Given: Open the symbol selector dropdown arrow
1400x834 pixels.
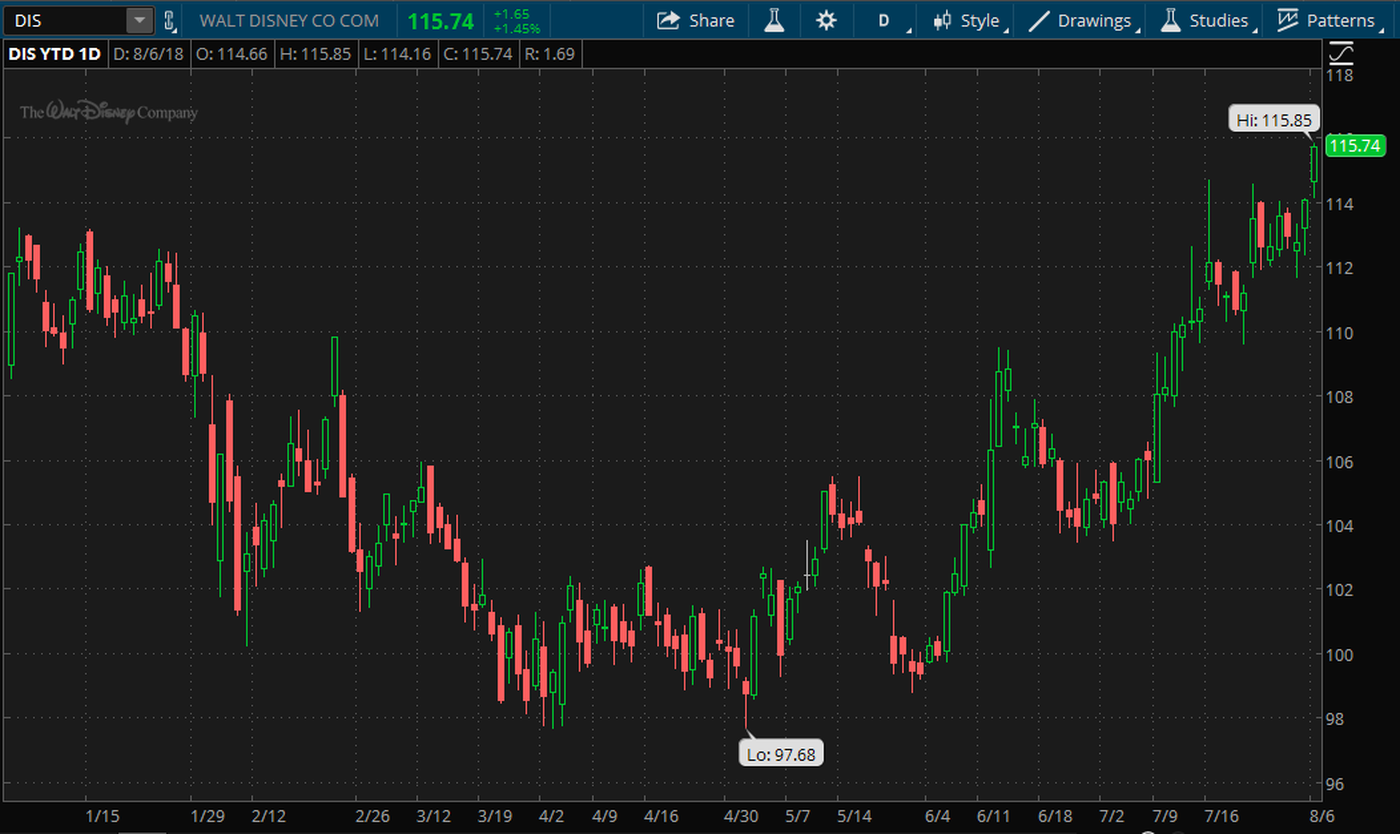Looking at the screenshot, I should click(140, 20).
